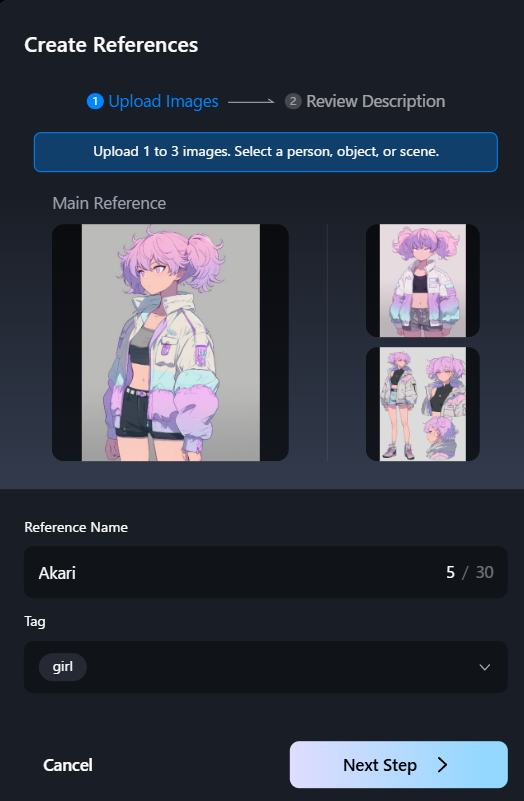Cancel creating the reference
The width and height of the screenshot is (524, 801).
[68, 765]
